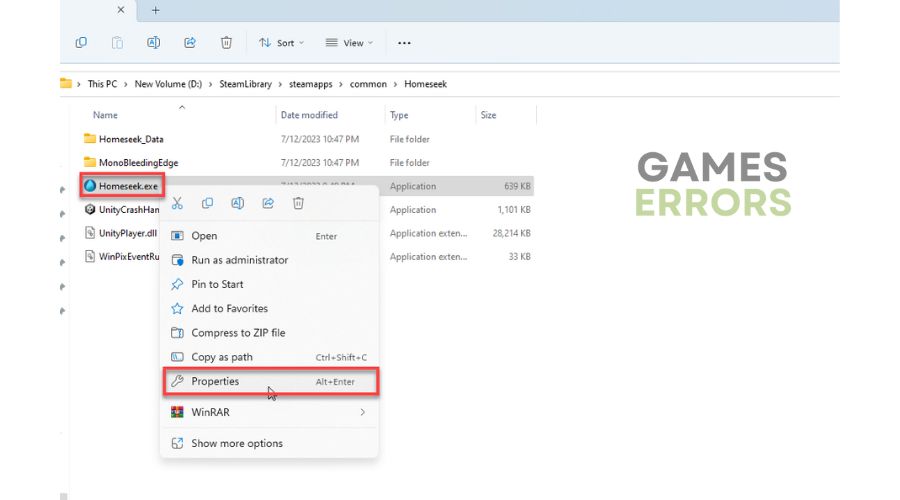Click the 639 KB size cell
Image resolution: width=900 pixels, height=500 pixels.
(517, 186)
